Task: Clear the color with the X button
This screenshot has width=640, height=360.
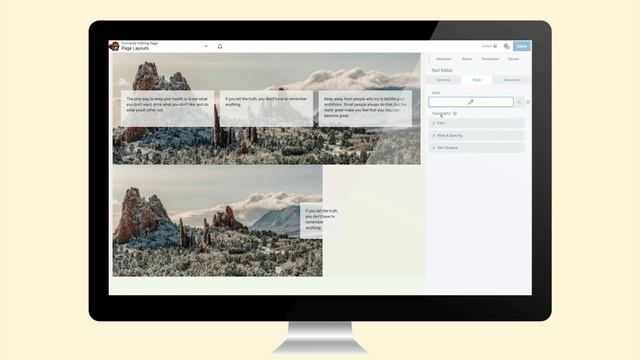Action: tap(519, 102)
